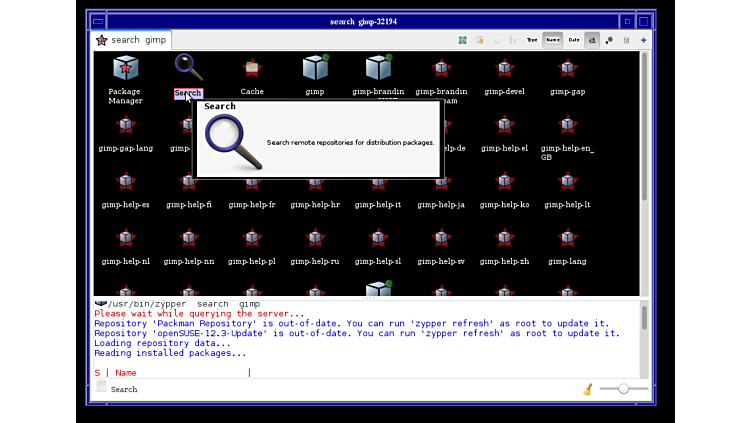
Task: Click the 'Loading repository data...' line
Action: pyautogui.click(x=162, y=343)
